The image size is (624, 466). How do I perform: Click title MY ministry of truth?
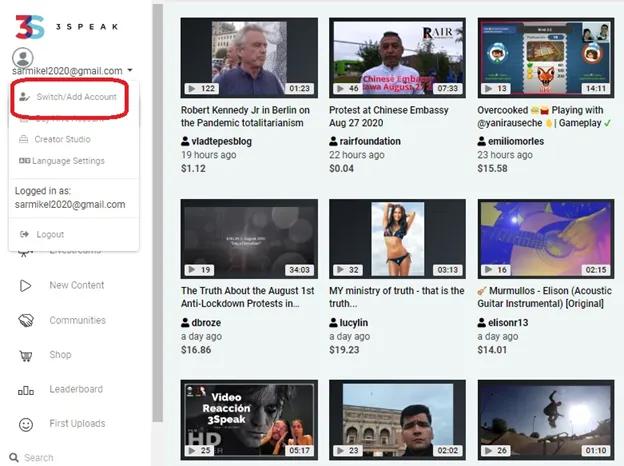[397, 297]
